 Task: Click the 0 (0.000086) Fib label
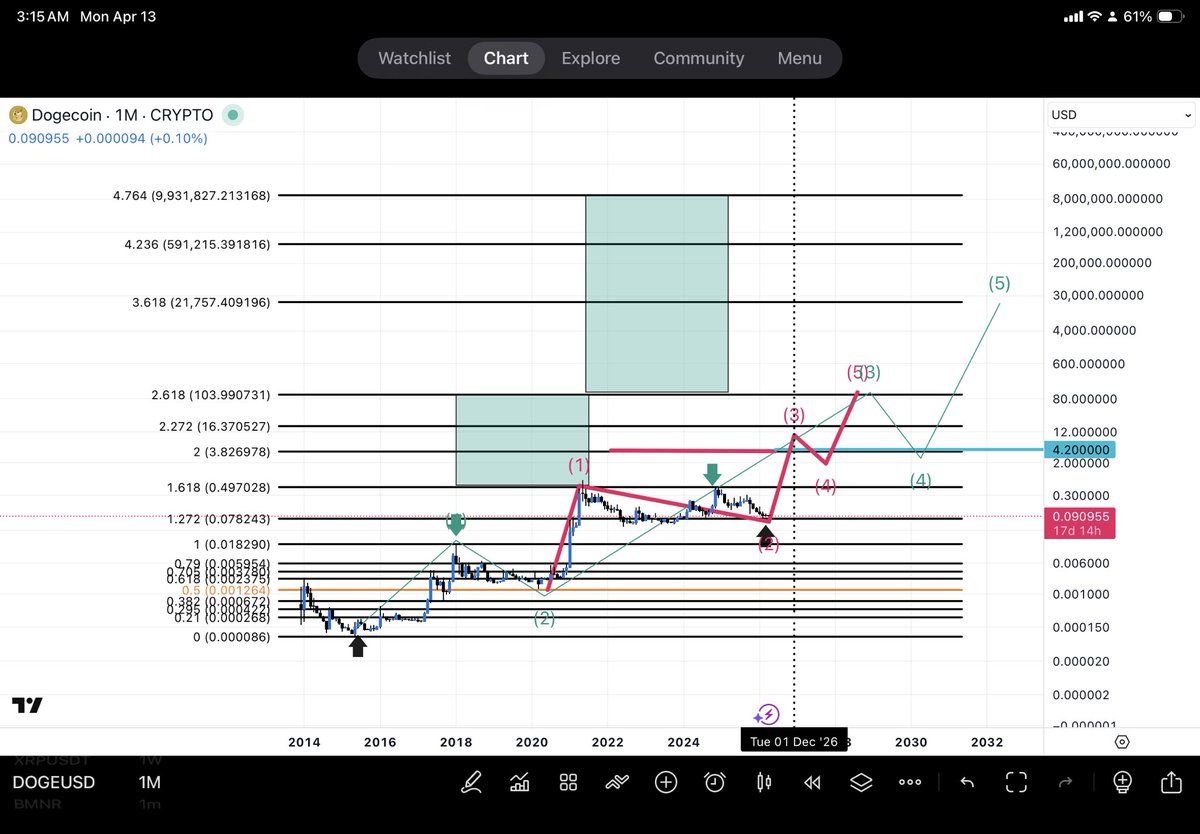pyautogui.click(x=232, y=636)
